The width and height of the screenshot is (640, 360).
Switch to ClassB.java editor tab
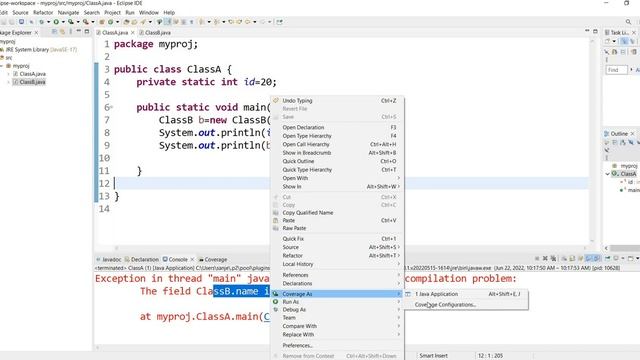tap(155, 32)
